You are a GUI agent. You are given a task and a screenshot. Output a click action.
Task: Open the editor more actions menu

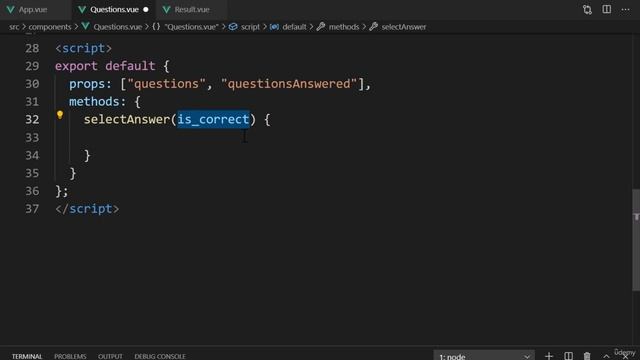[x=625, y=9]
